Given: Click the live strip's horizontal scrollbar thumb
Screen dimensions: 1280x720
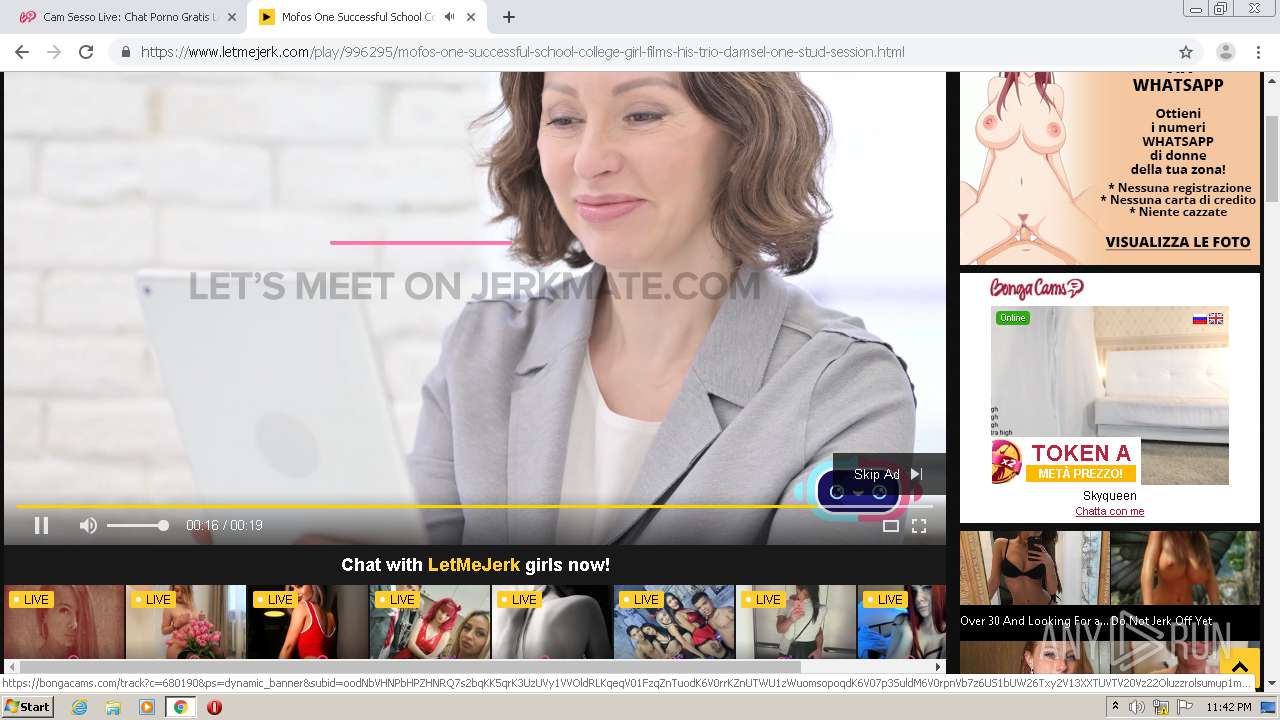Looking at the screenshot, I should pyautogui.click(x=410, y=667).
